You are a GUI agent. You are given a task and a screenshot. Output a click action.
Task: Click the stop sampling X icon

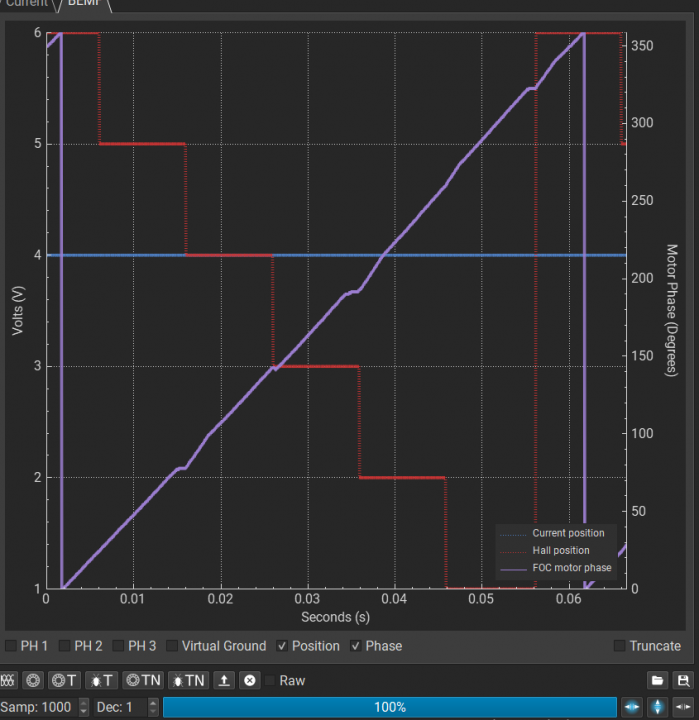click(250, 680)
